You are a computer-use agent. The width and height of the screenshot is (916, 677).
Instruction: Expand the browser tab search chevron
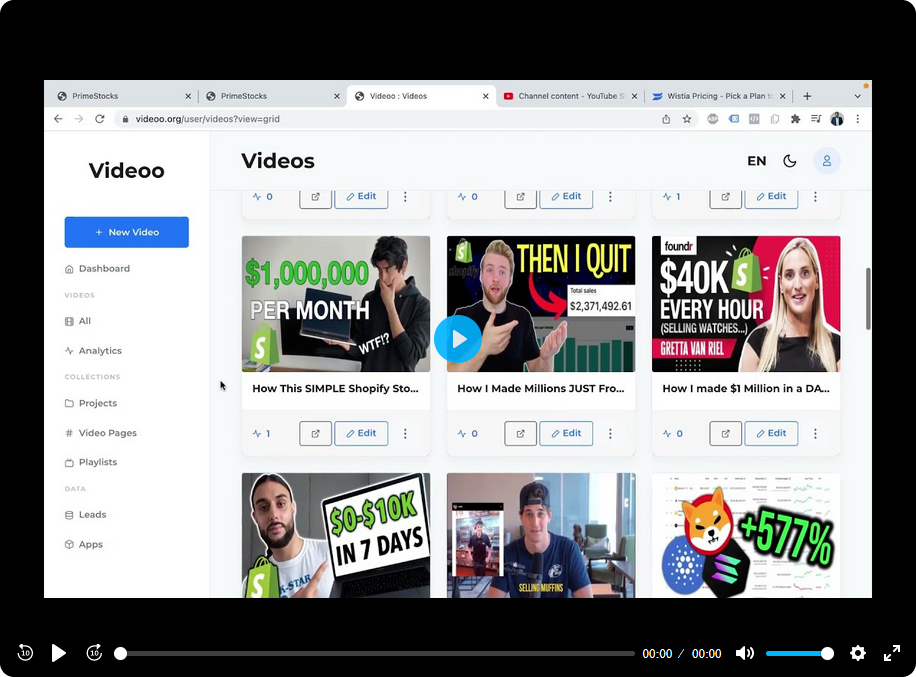pyautogui.click(x=858, y=96)
